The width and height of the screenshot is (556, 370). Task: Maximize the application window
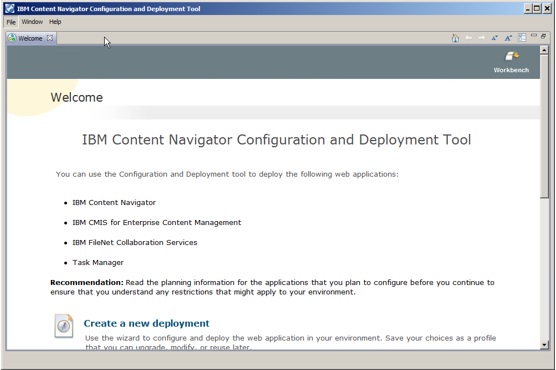537,9
